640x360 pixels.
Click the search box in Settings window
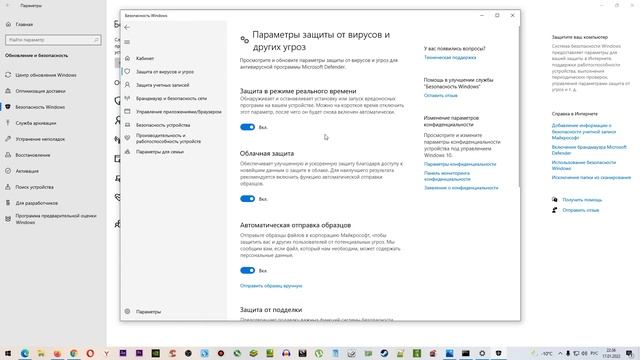[53, 40]
